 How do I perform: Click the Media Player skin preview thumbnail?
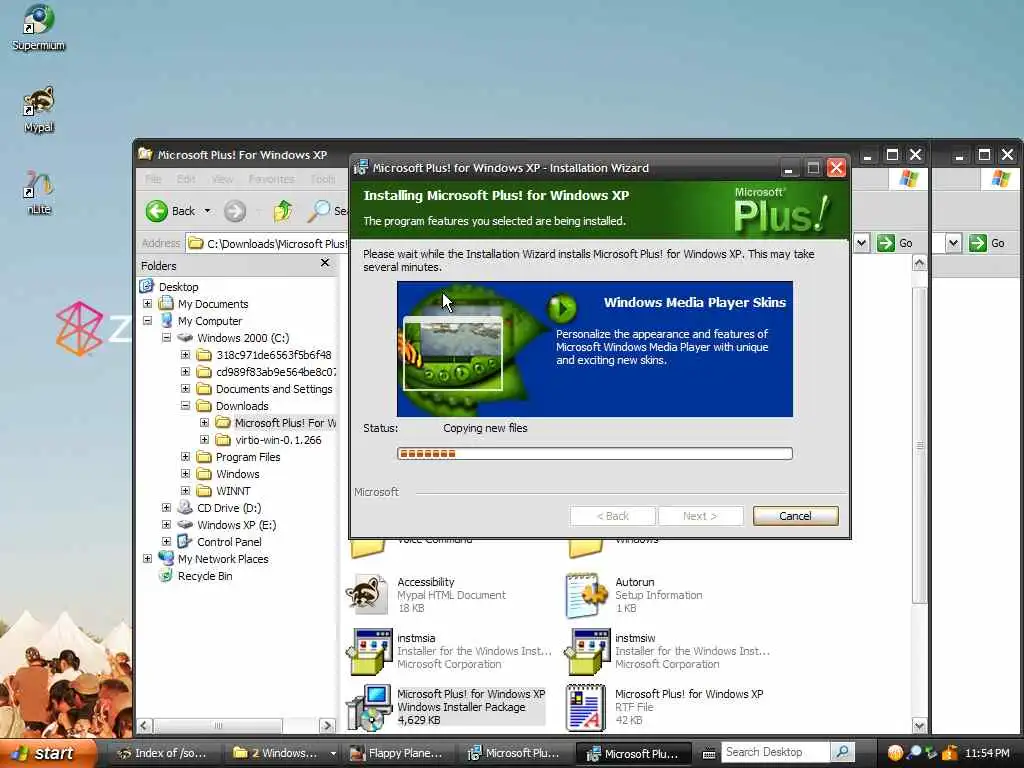[453, 353]
